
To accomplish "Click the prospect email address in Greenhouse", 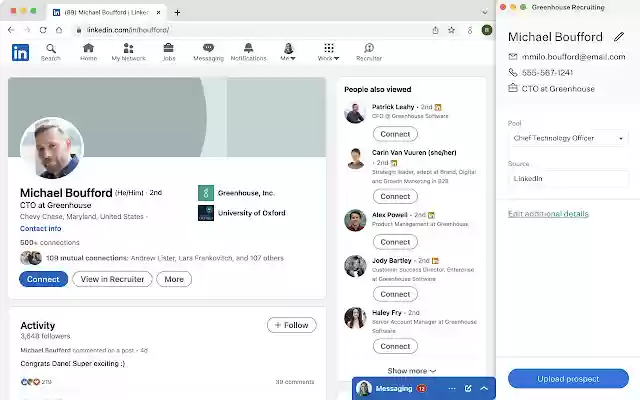I will point(573,57).
